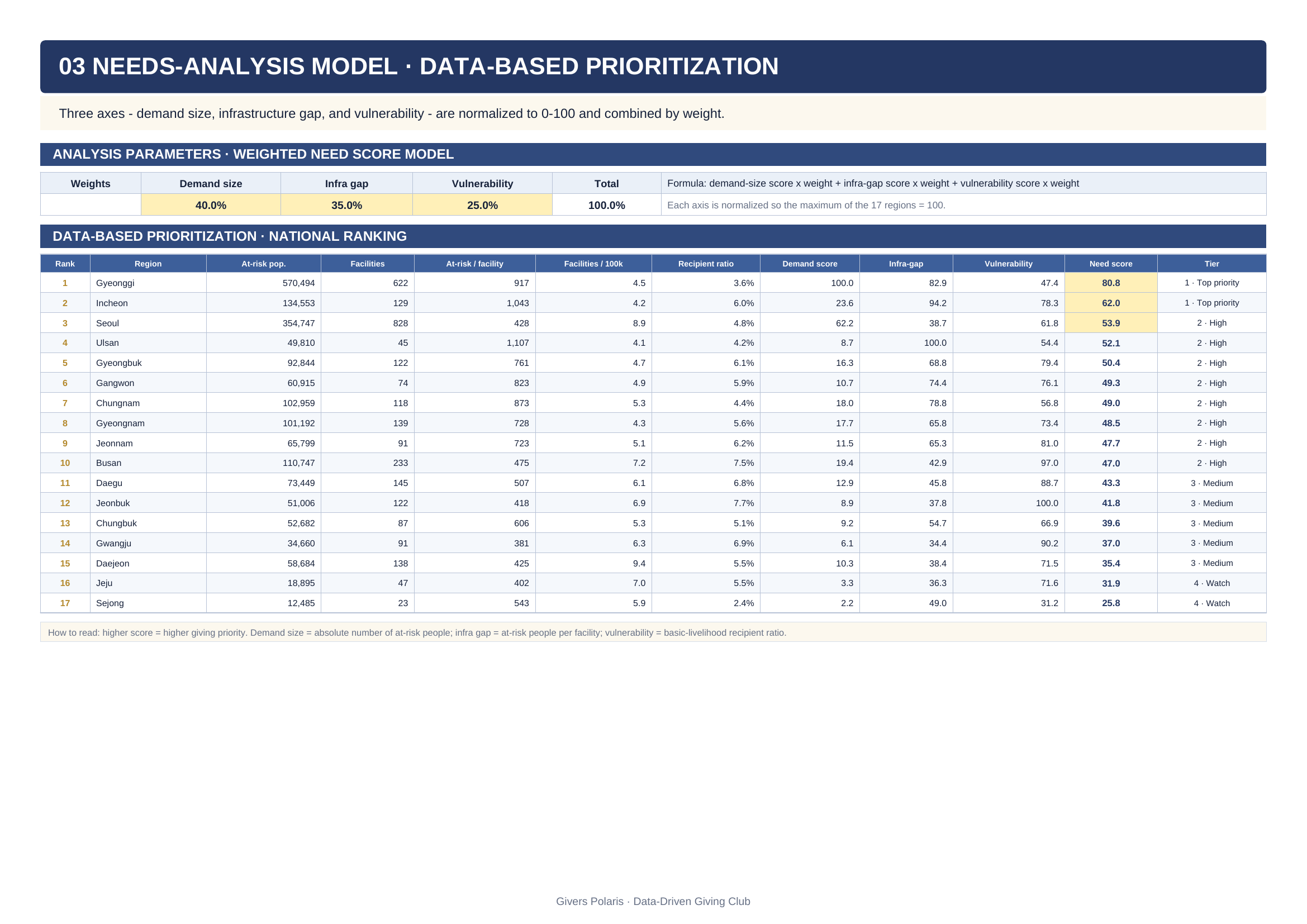
Task: Click the Facilities / 100k column header
Action: 593,264
